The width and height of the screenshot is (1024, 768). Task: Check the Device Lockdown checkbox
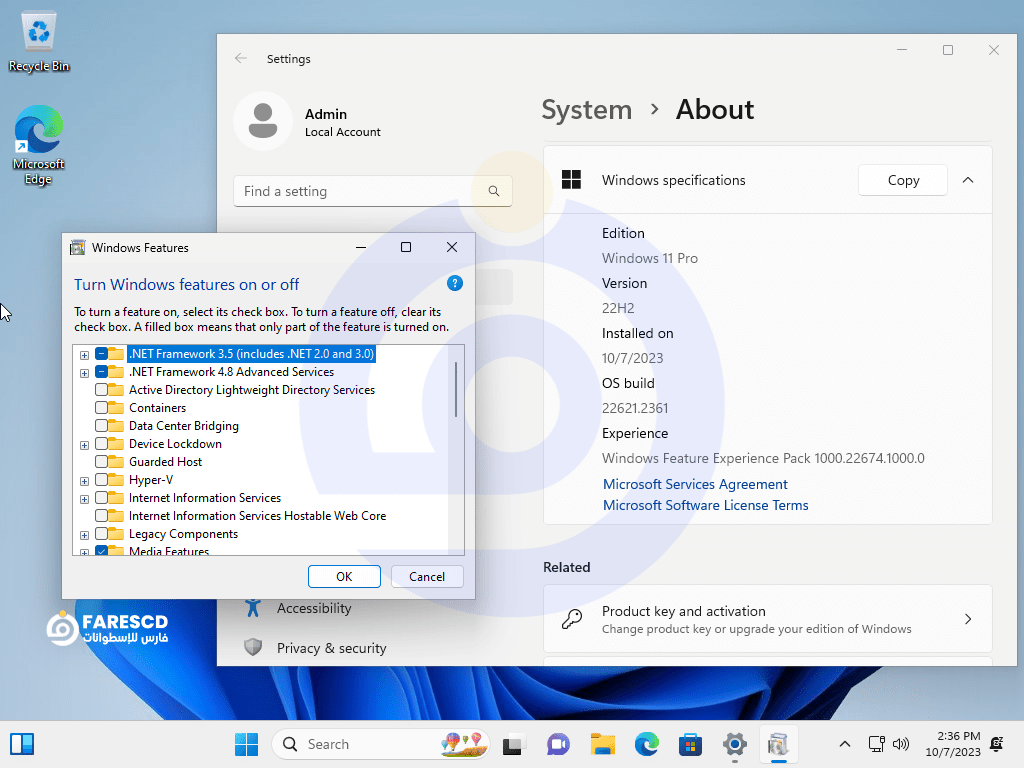point(101,444)
